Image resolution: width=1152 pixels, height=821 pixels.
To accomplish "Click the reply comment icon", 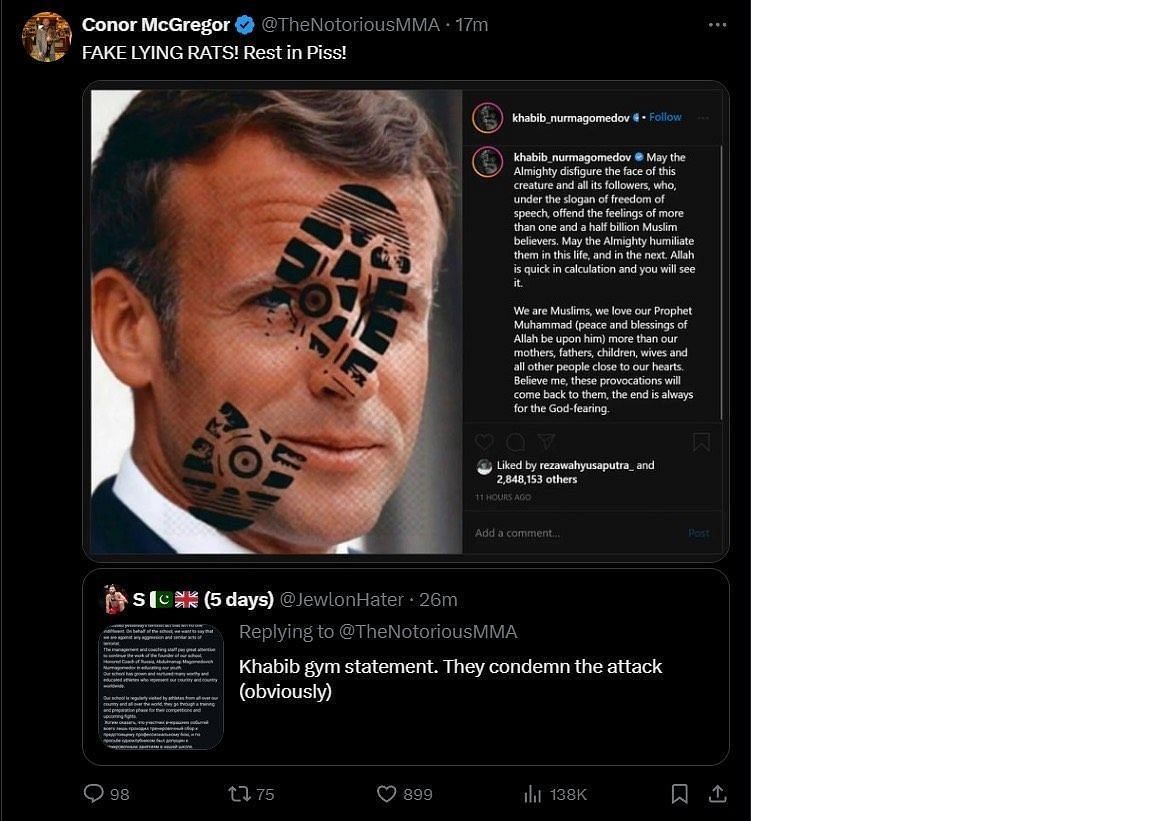I will tap(94, 794).
